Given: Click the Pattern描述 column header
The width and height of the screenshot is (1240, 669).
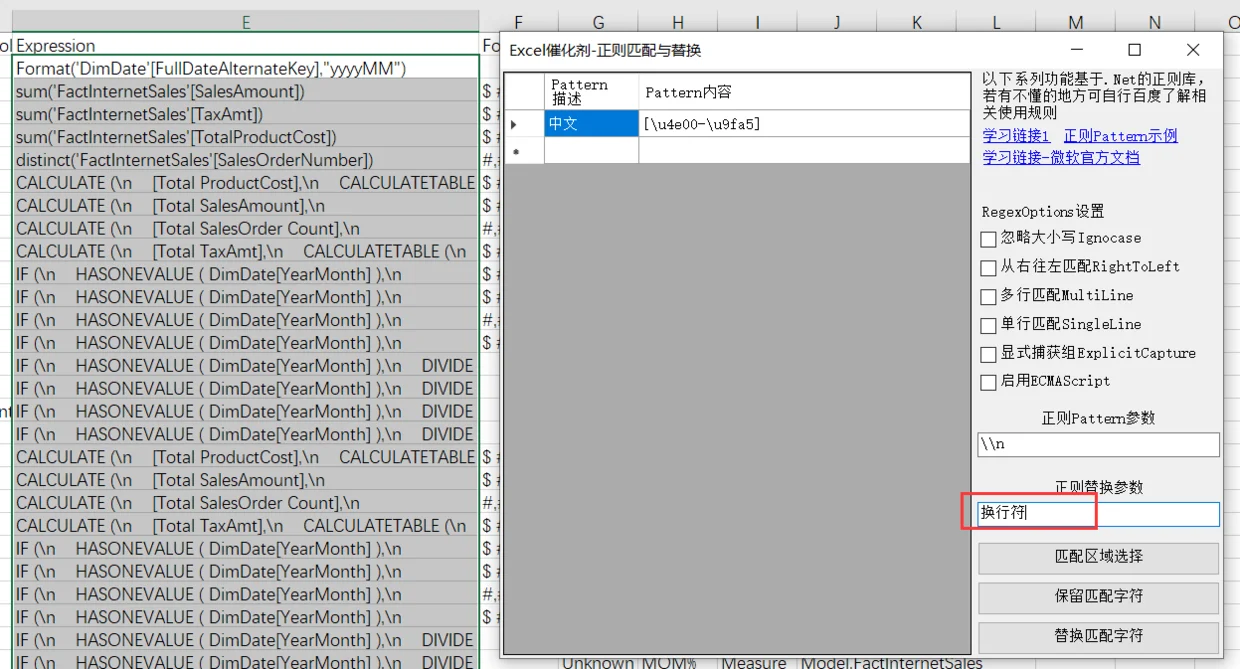Looking at the screenshot, I should point(591,92).
